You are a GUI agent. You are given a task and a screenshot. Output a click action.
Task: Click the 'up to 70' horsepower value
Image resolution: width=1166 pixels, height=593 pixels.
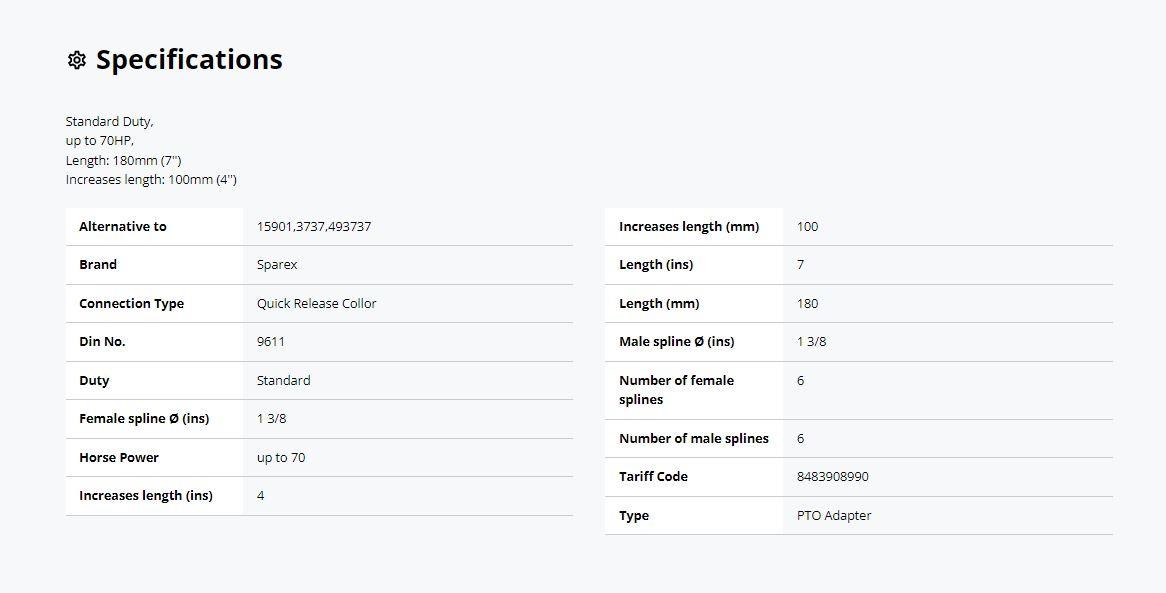click(x=280, y=458)
